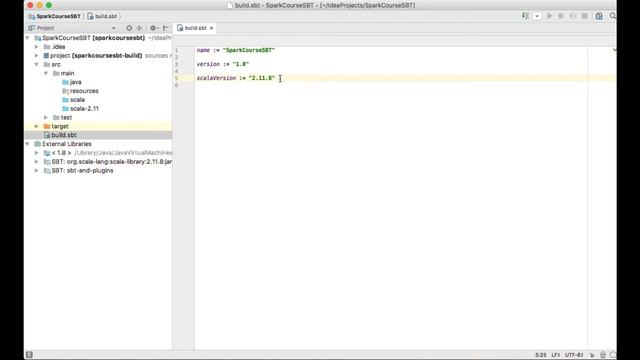Select the main folder row
The width and height of the screenshot is (640, 360).
98,73
